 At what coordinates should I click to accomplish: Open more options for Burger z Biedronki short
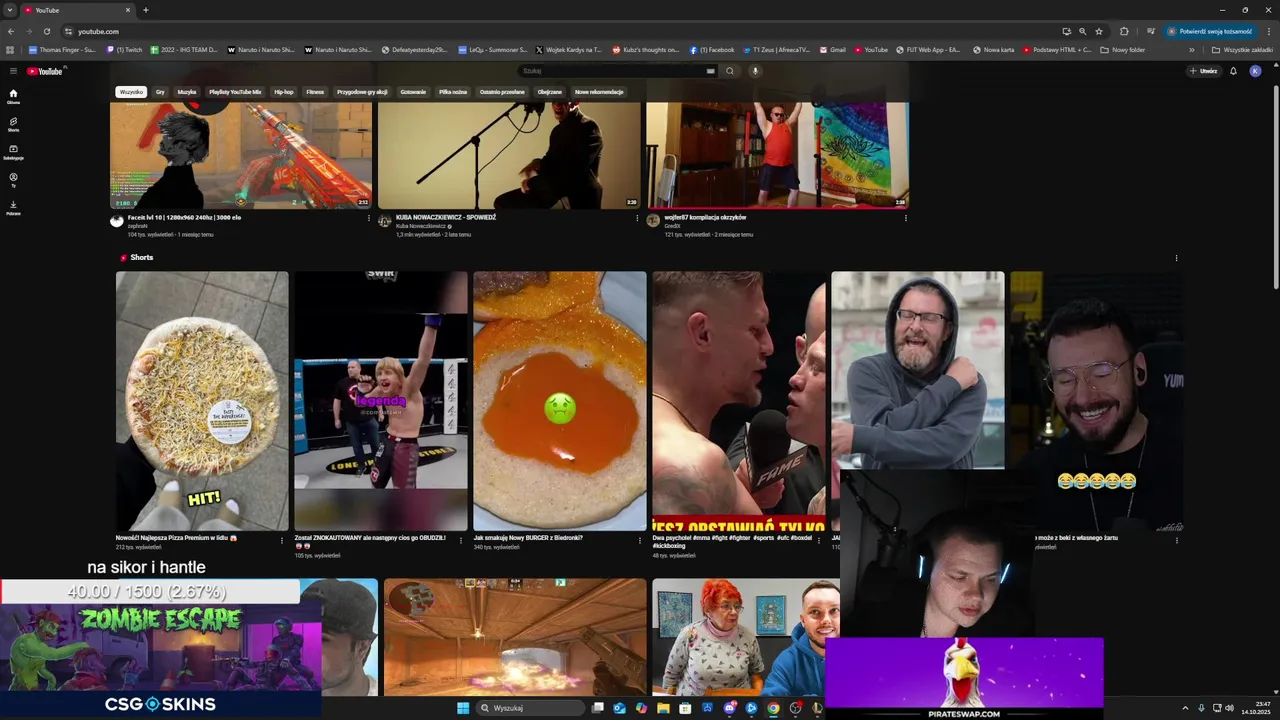pos(639,540)
